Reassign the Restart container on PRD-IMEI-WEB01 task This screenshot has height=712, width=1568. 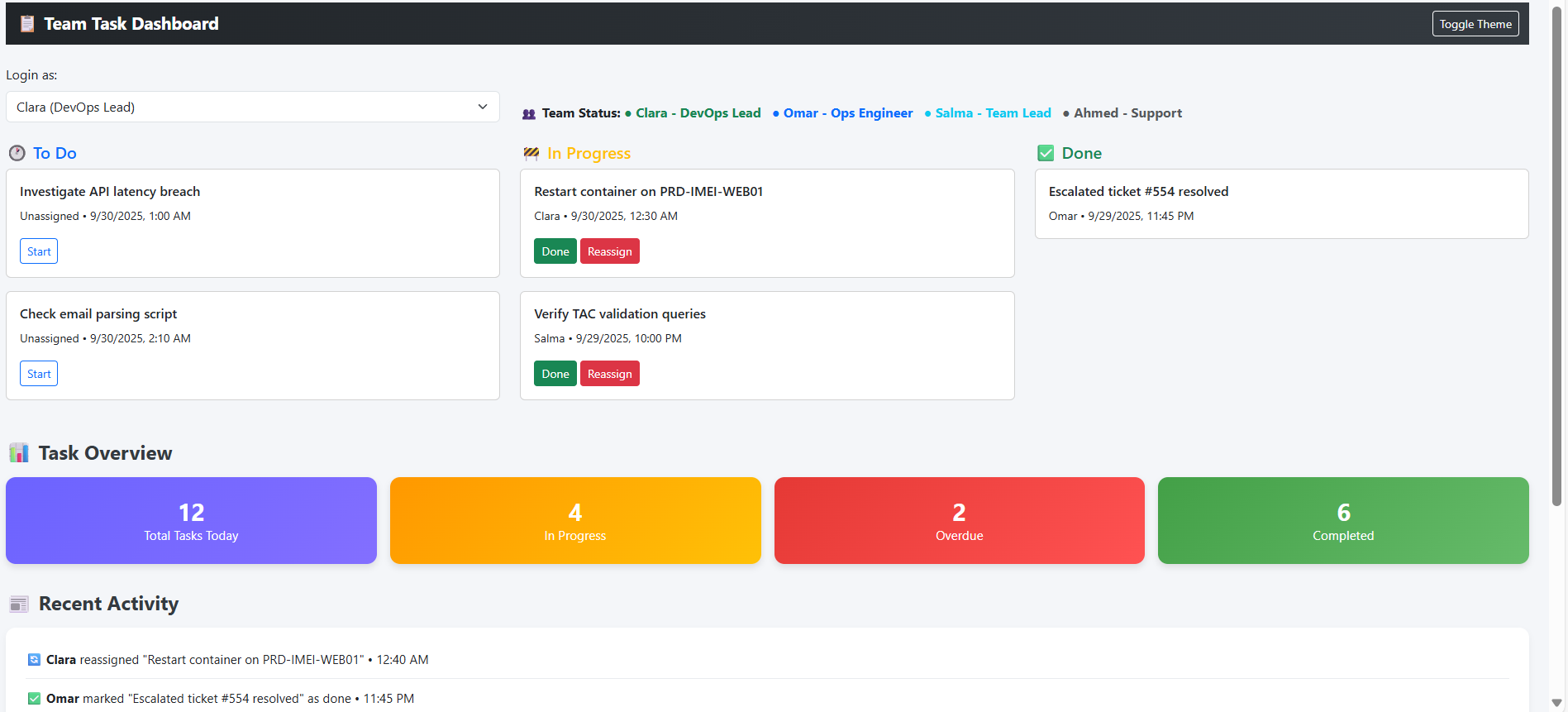610,251
